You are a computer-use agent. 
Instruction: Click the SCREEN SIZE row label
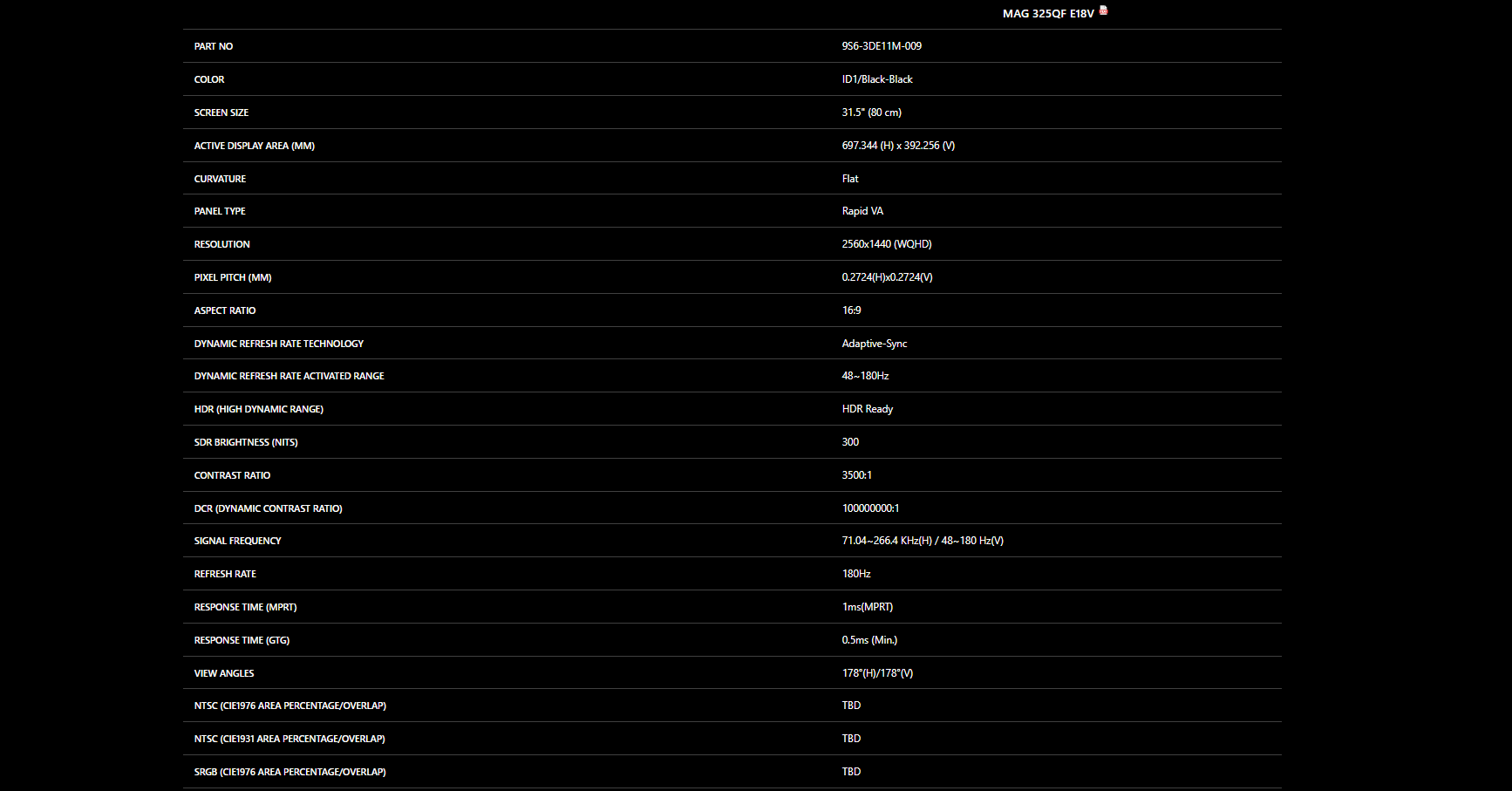(221, 113)
